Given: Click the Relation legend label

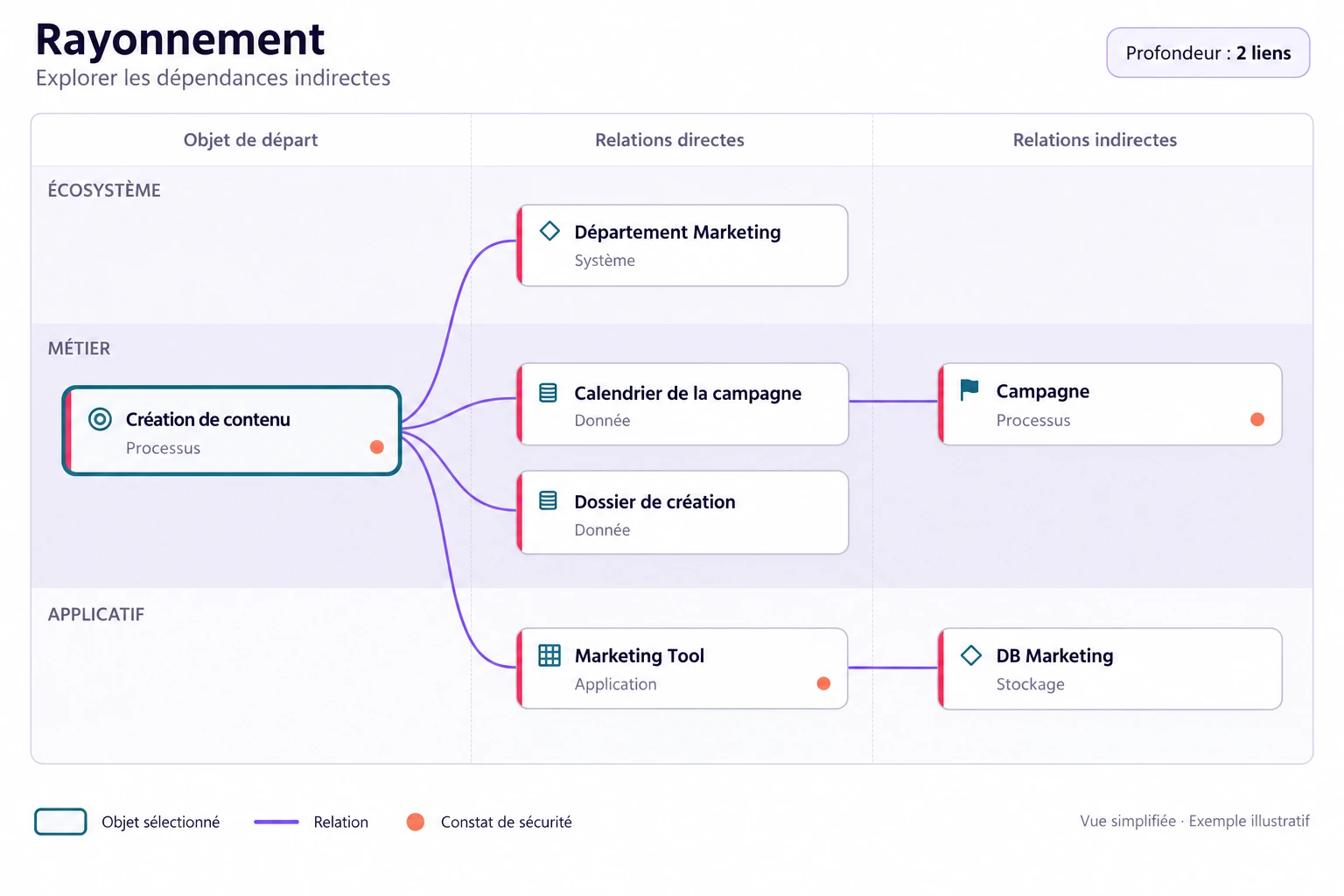Looking at the screenshot, I should (341, 822).
